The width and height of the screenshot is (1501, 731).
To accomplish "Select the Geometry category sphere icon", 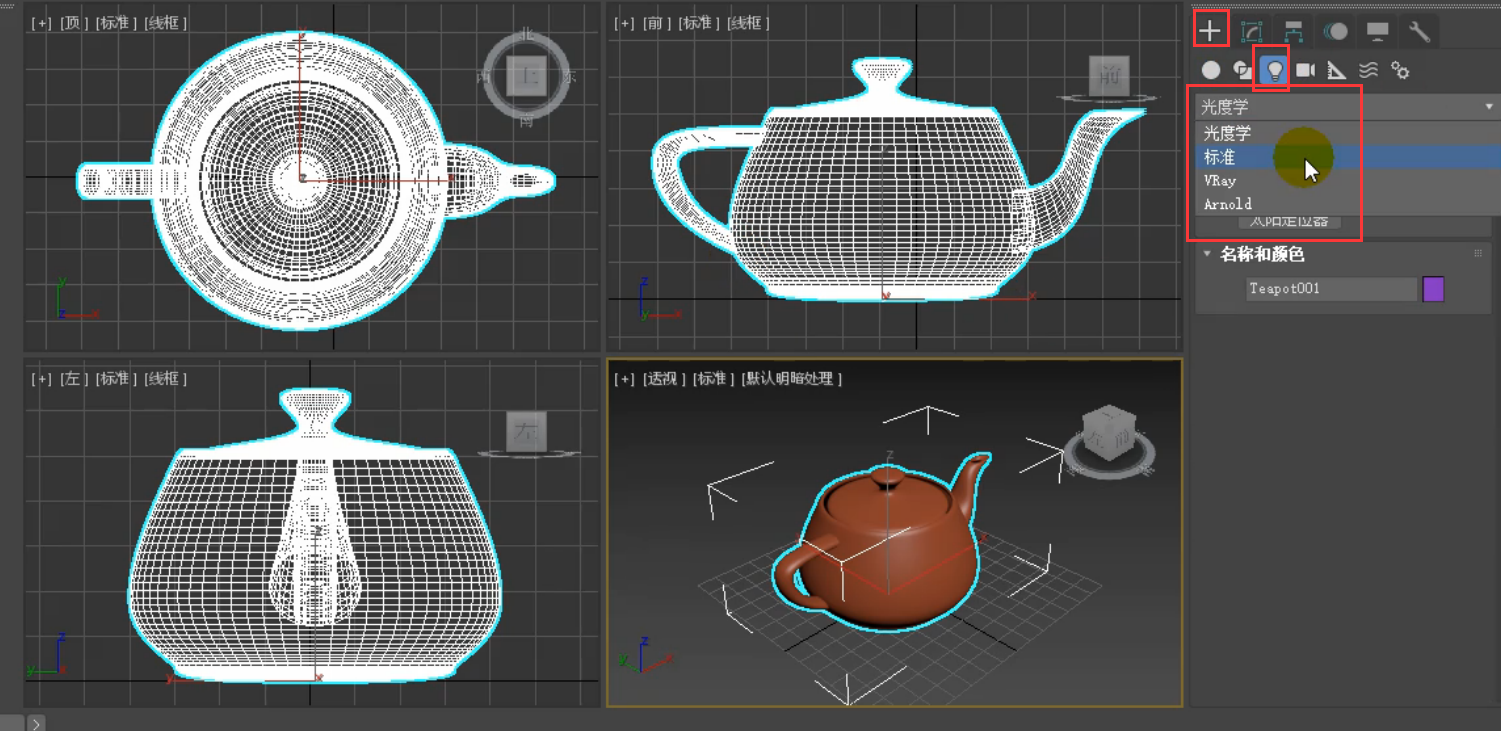I will coord(1209,70).
